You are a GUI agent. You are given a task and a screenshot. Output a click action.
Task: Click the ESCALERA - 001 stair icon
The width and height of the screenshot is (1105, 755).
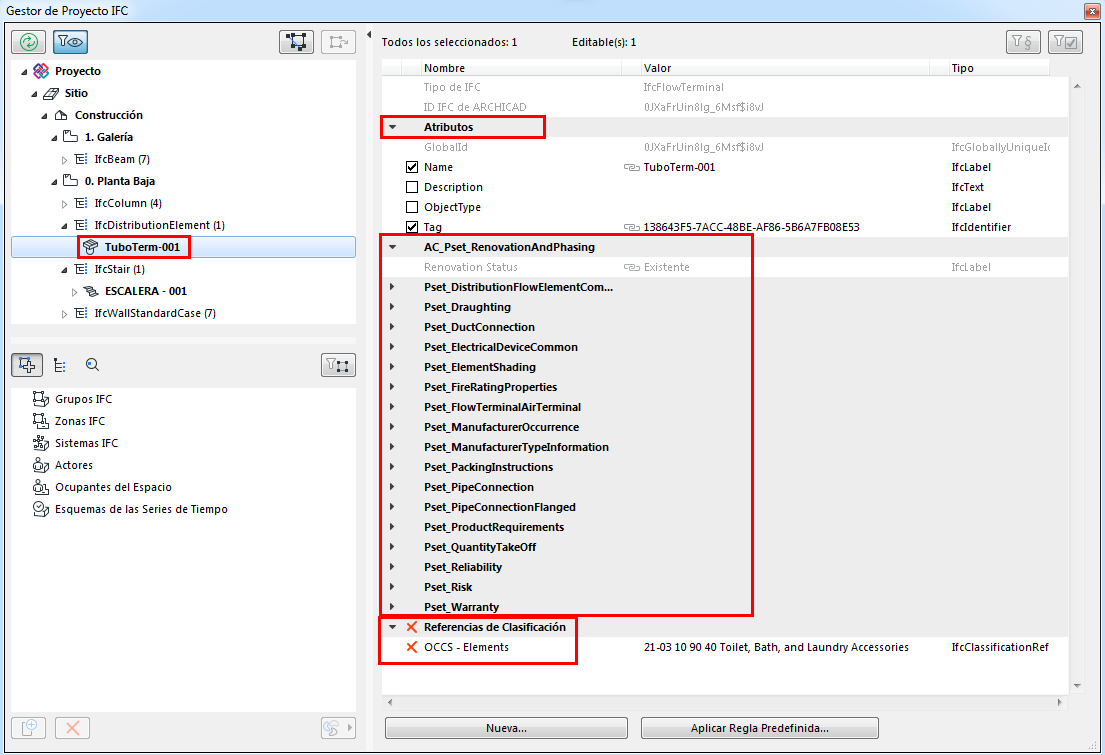[x=91, y=291]
